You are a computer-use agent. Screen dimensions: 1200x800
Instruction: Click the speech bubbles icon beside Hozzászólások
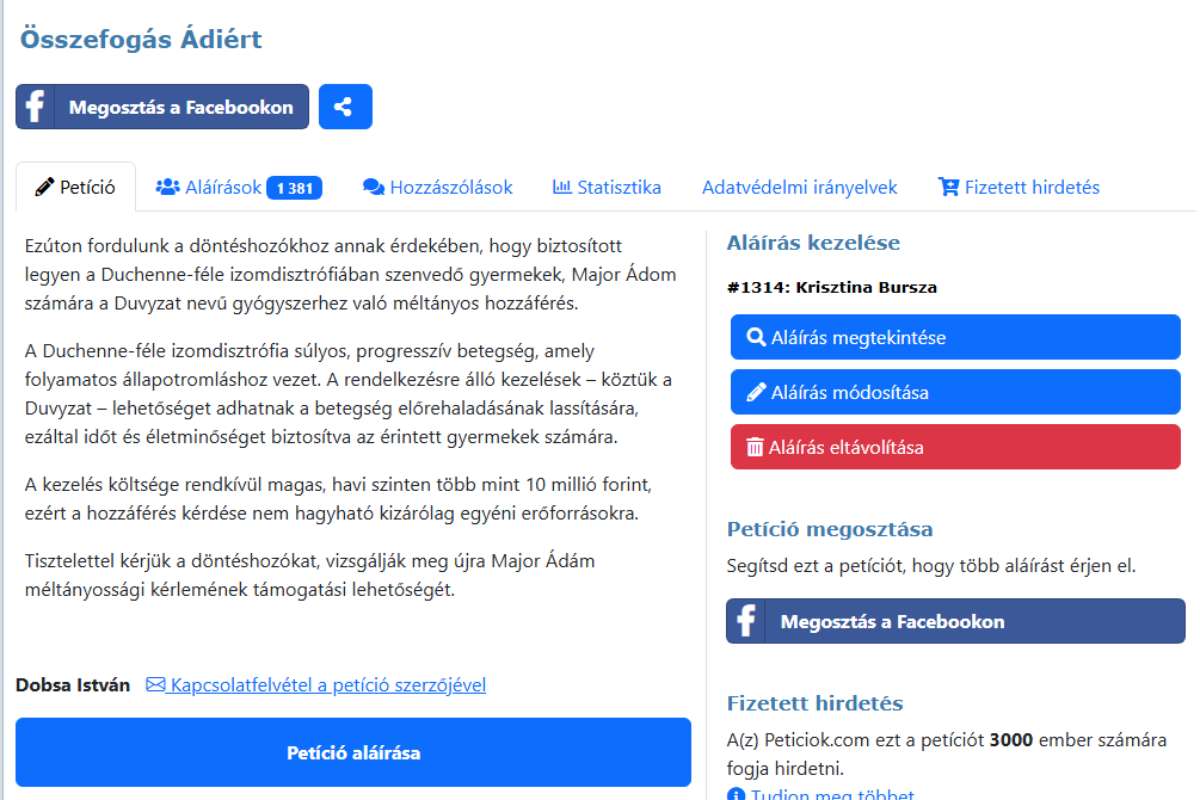click(374, 187)
